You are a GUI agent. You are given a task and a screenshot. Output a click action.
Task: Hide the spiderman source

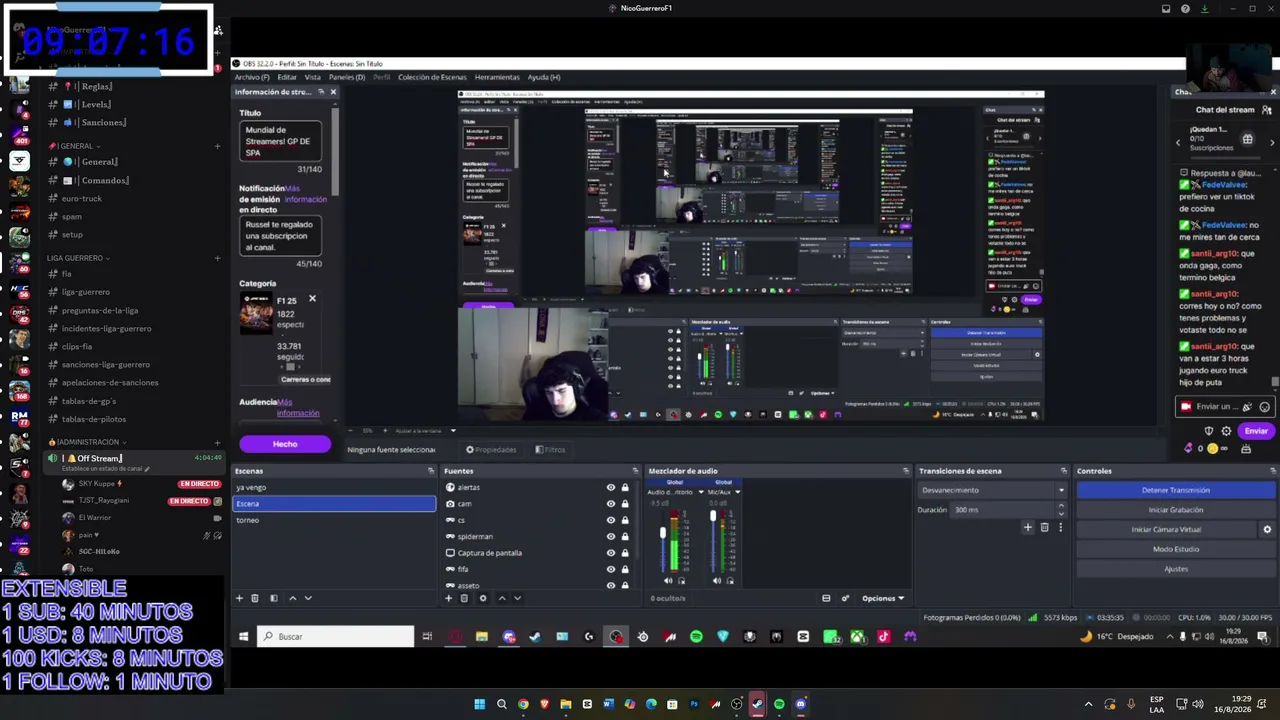tap(611, 537)
